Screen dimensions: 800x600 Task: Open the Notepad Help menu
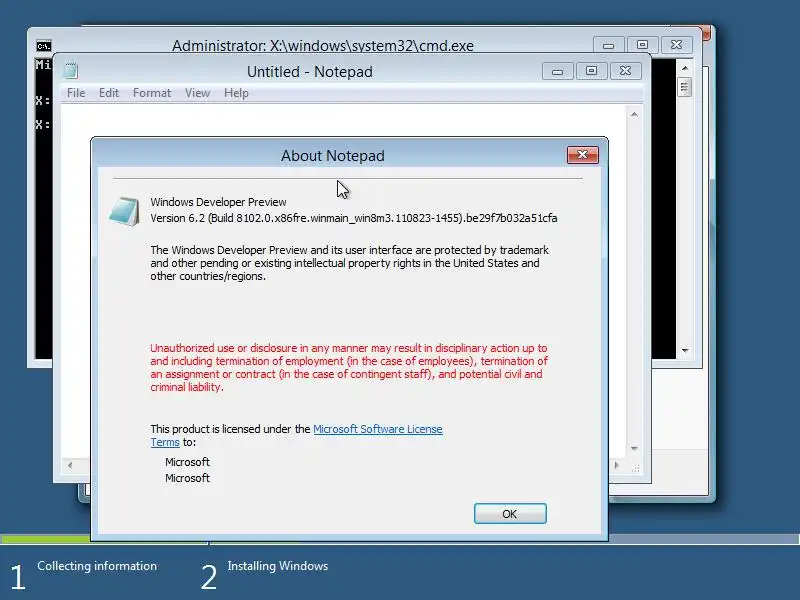pyautogui.click(x=236, y=93)
